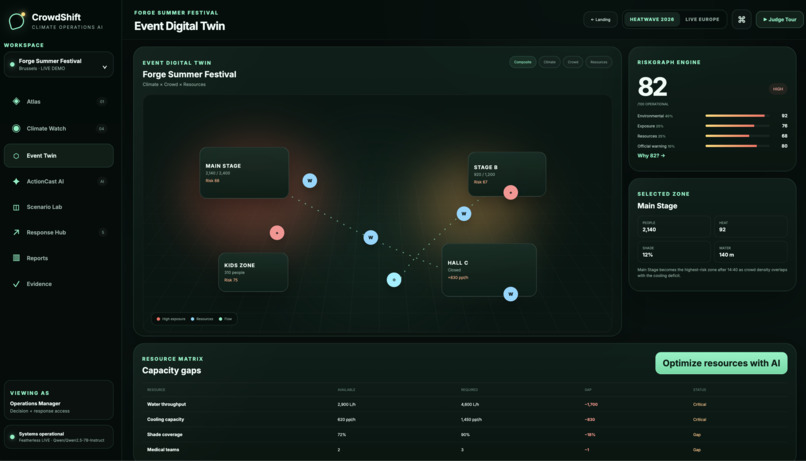Click the blue W marker just below Stage B

(464, 213)
